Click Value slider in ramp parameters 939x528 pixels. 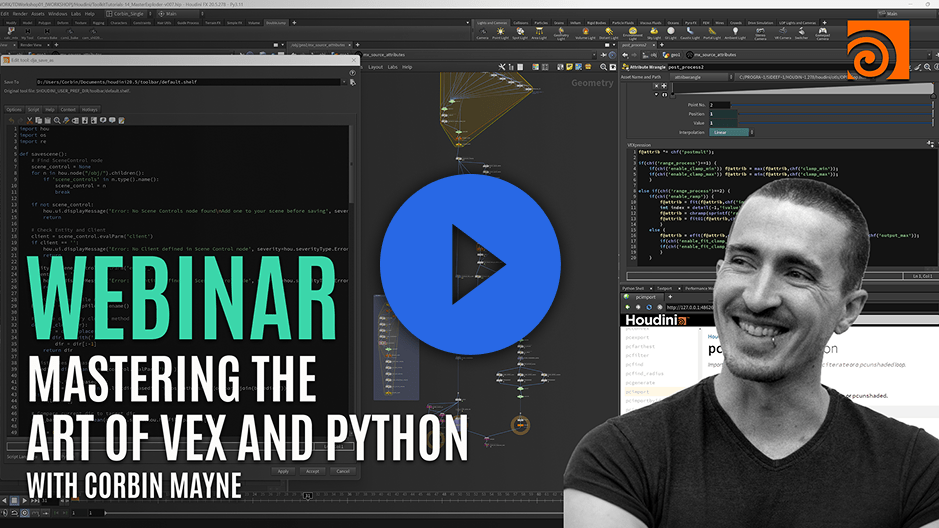[x=834, y=123]
